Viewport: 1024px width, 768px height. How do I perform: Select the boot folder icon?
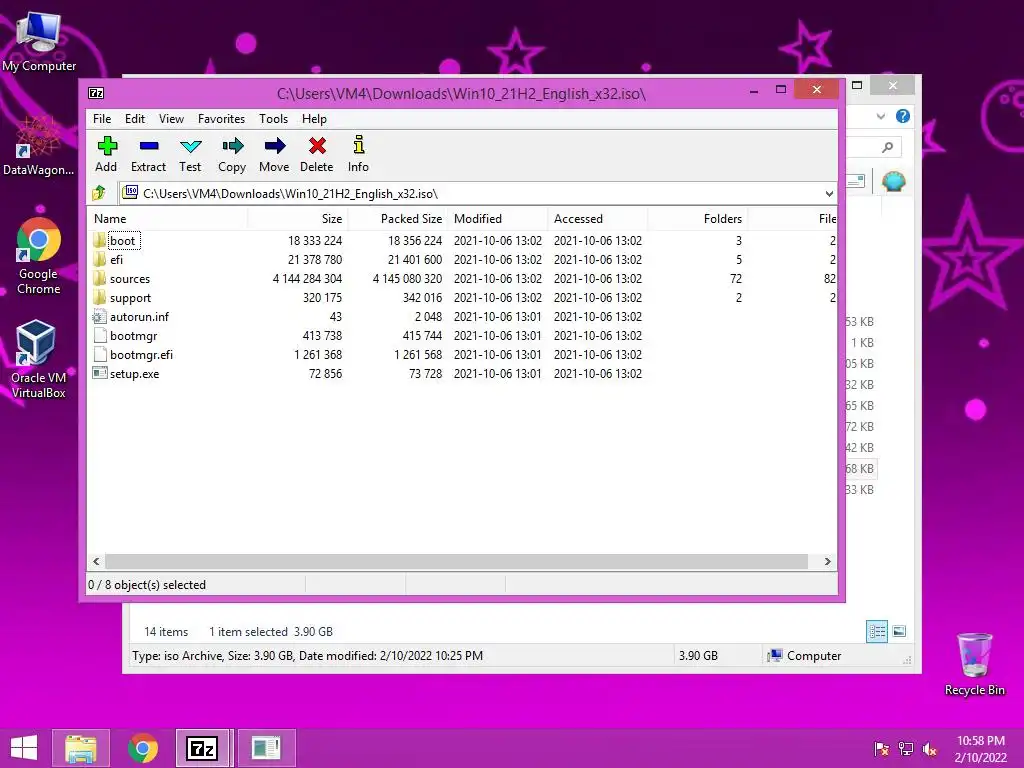[99, 240]
